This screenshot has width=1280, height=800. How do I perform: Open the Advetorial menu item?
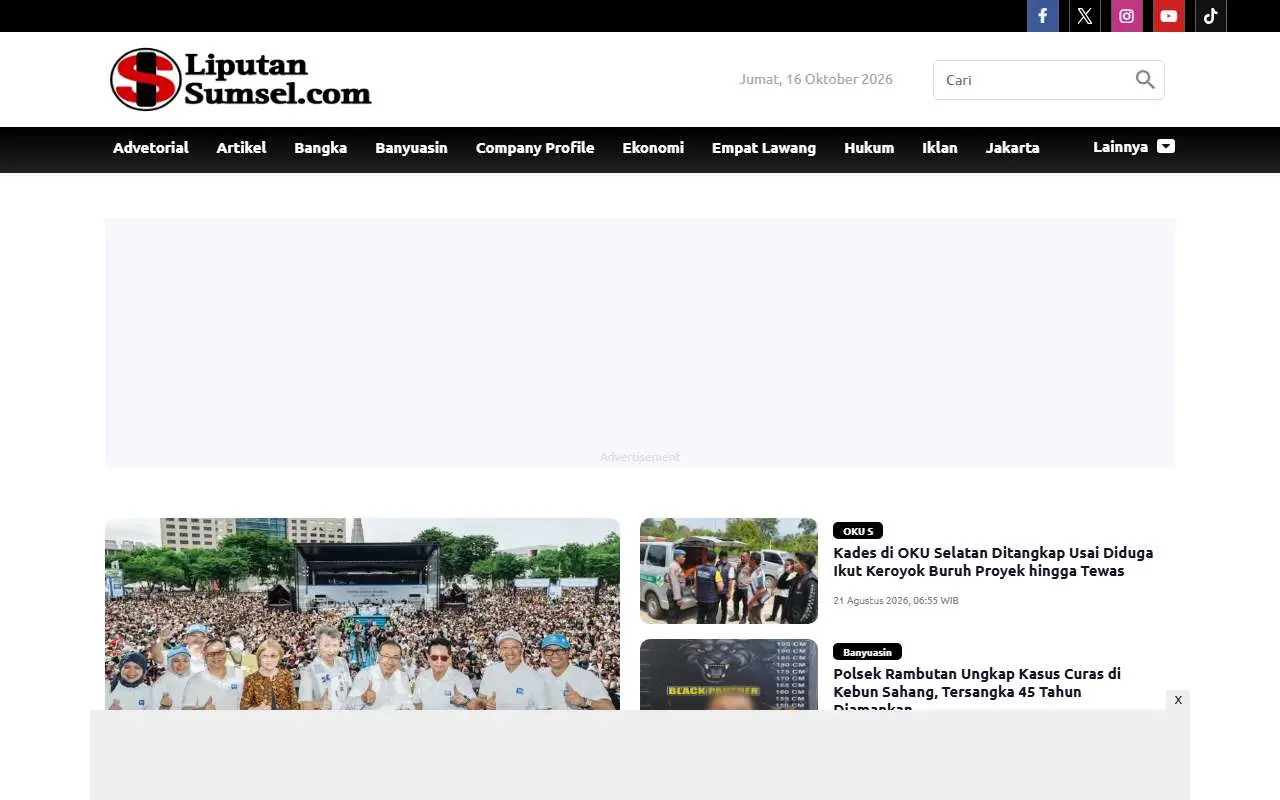coord(151,148)
